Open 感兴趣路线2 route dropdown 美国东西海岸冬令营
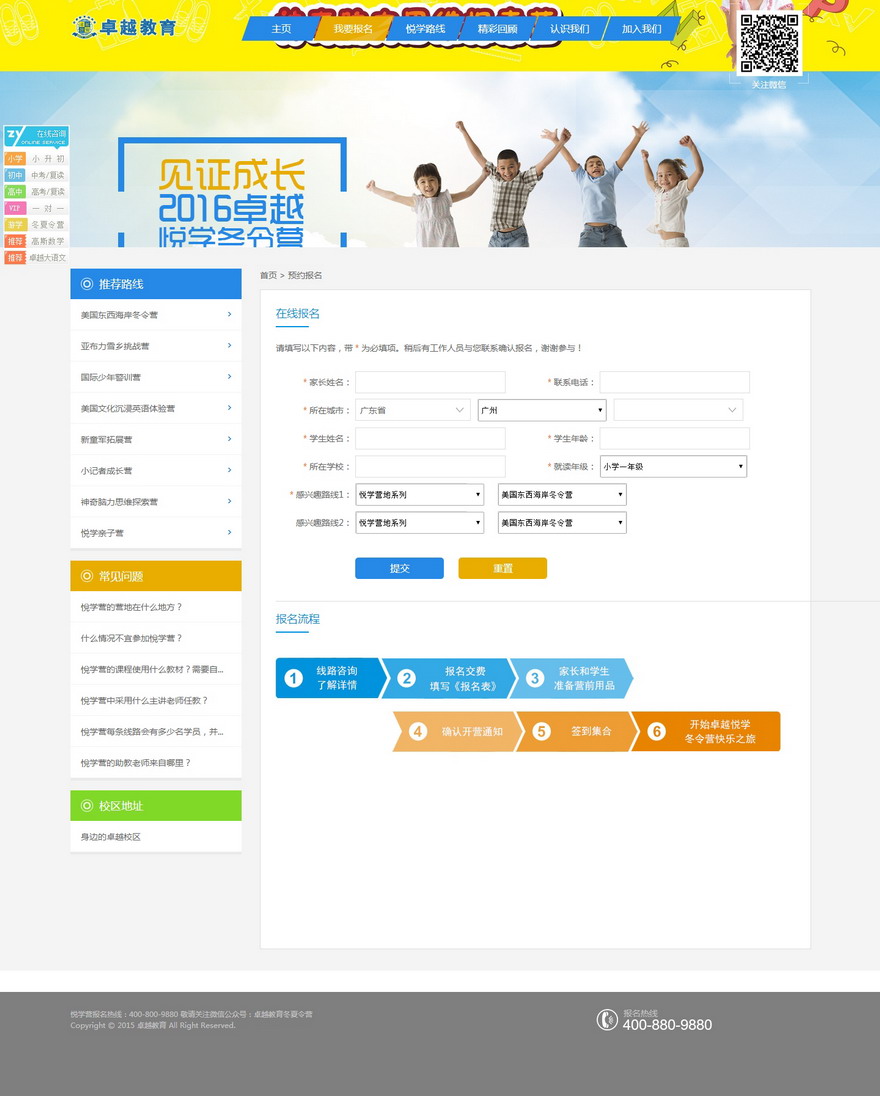880x1096 pixels. click(x=562, y=523)
